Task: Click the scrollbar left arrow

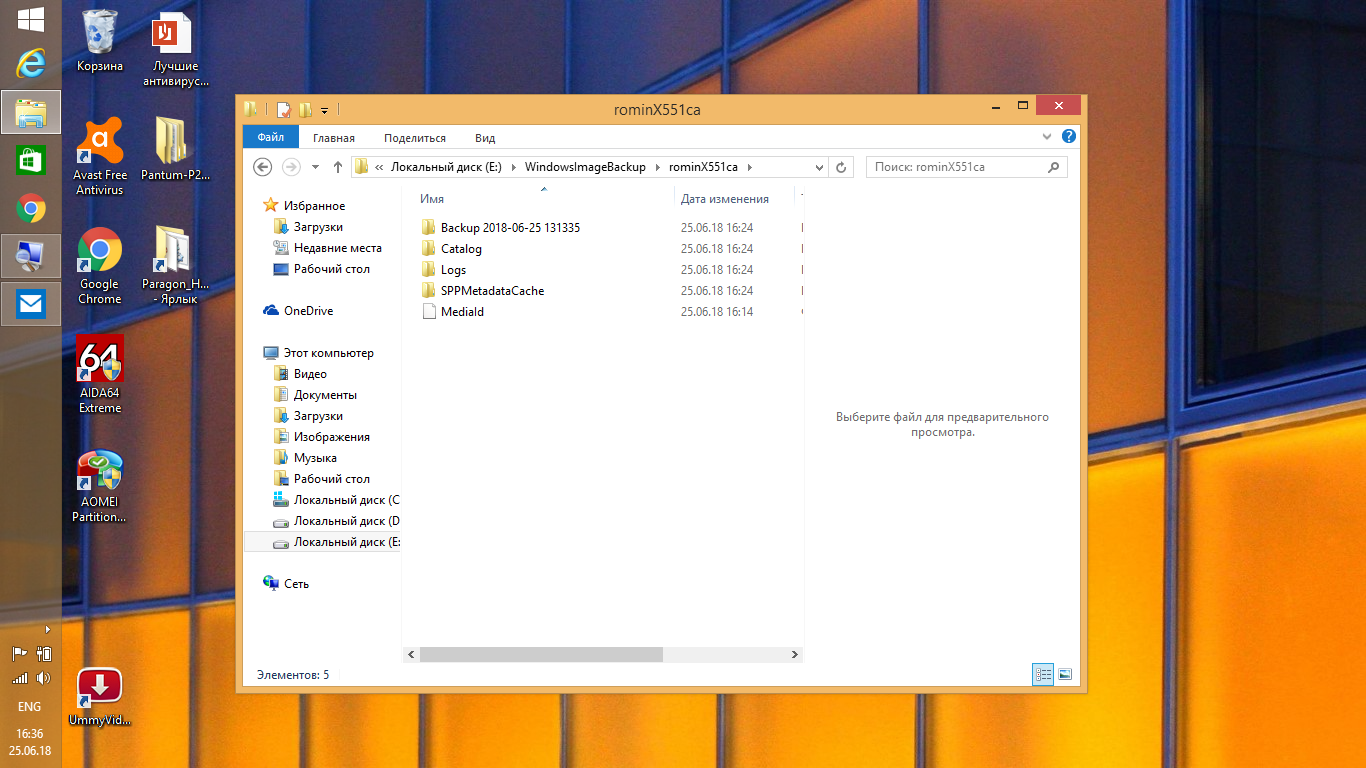Action: (x=410, y=654)
